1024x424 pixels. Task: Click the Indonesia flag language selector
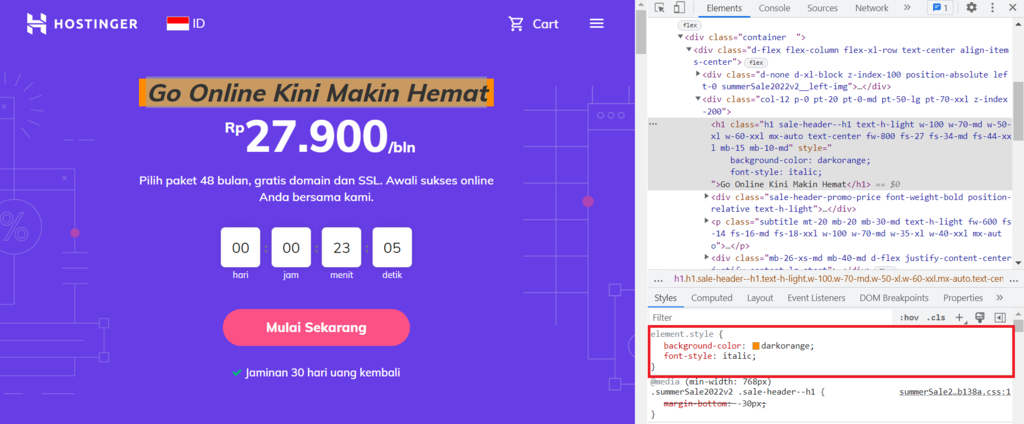(186, 24)
